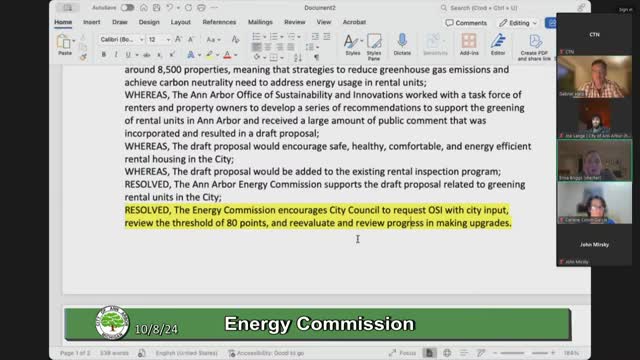Switch to Print Layout view in status bar
Image resolution: width=640 pixels, height=360 pixels.
coord(429,353)
